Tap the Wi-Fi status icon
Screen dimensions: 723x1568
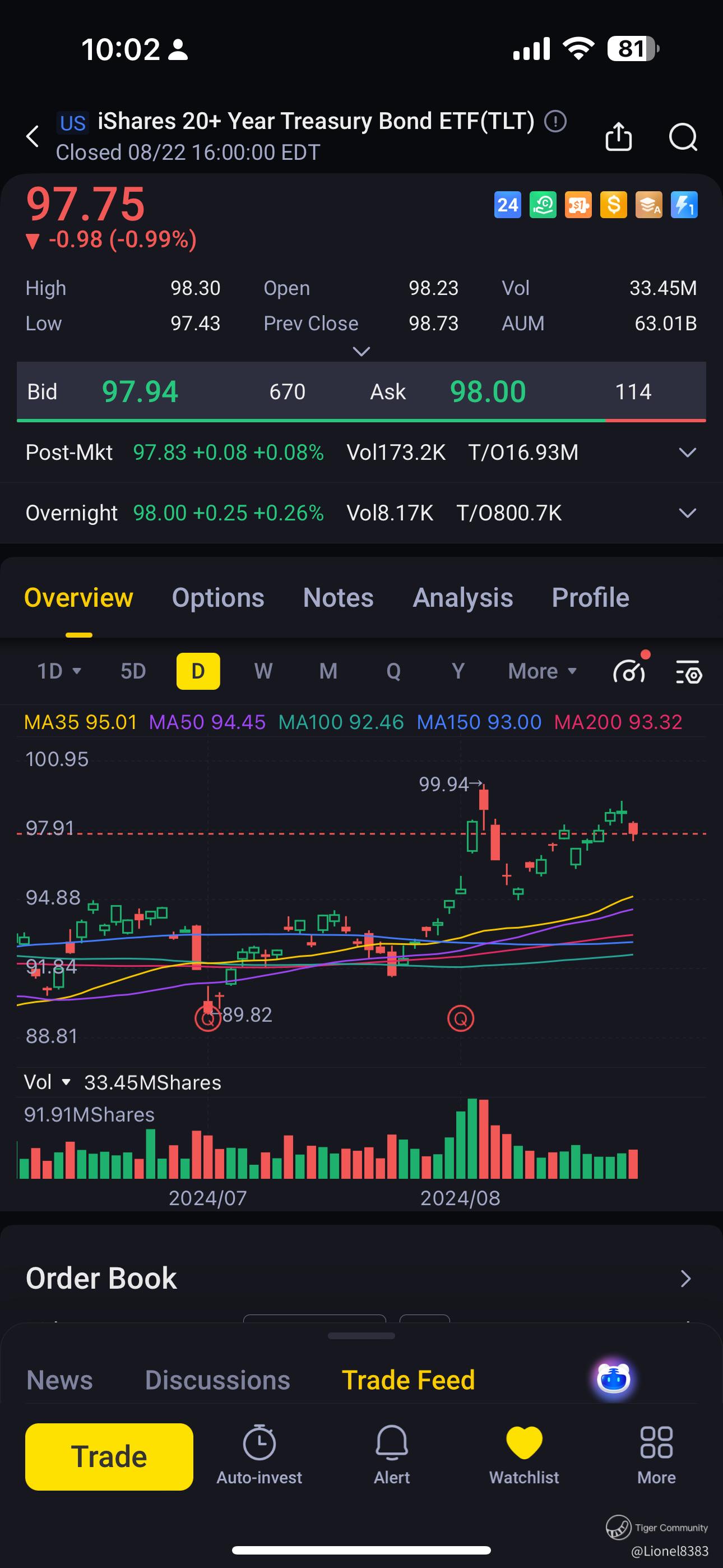pyautogui.click(x=579, y=48)
